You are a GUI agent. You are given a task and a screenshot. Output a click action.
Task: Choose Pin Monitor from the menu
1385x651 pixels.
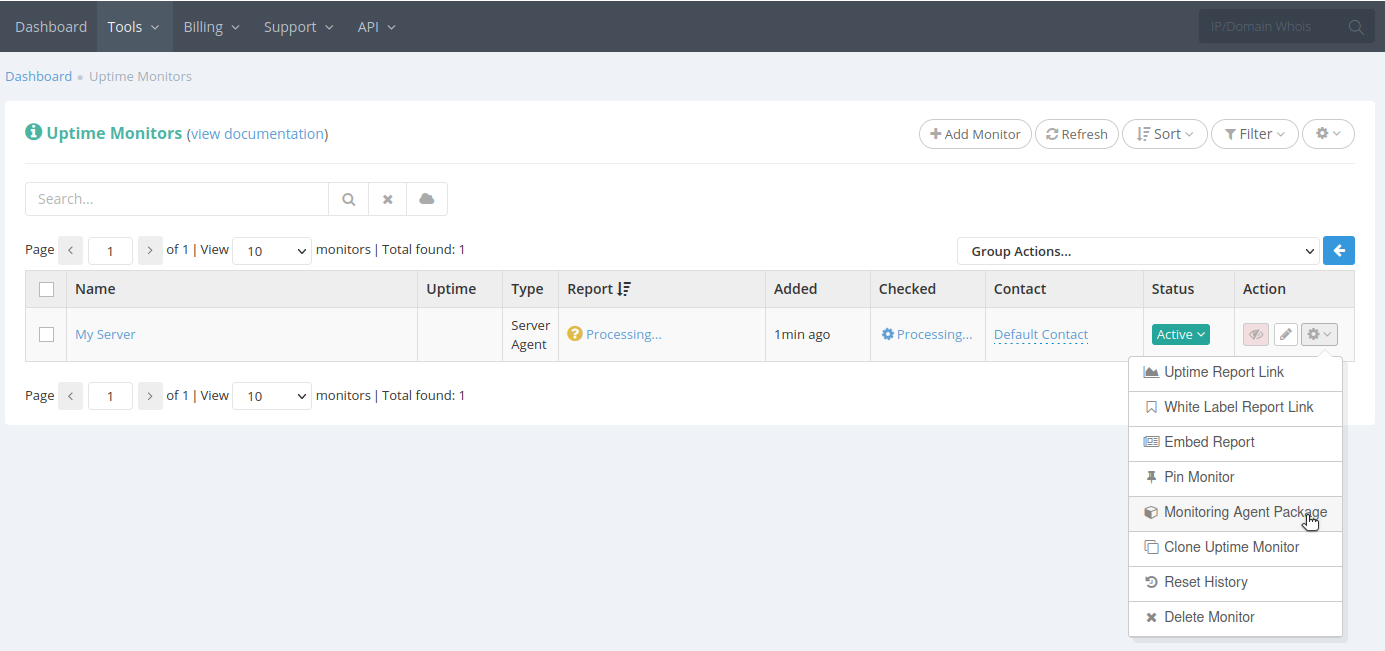(x=1235, y=478)
